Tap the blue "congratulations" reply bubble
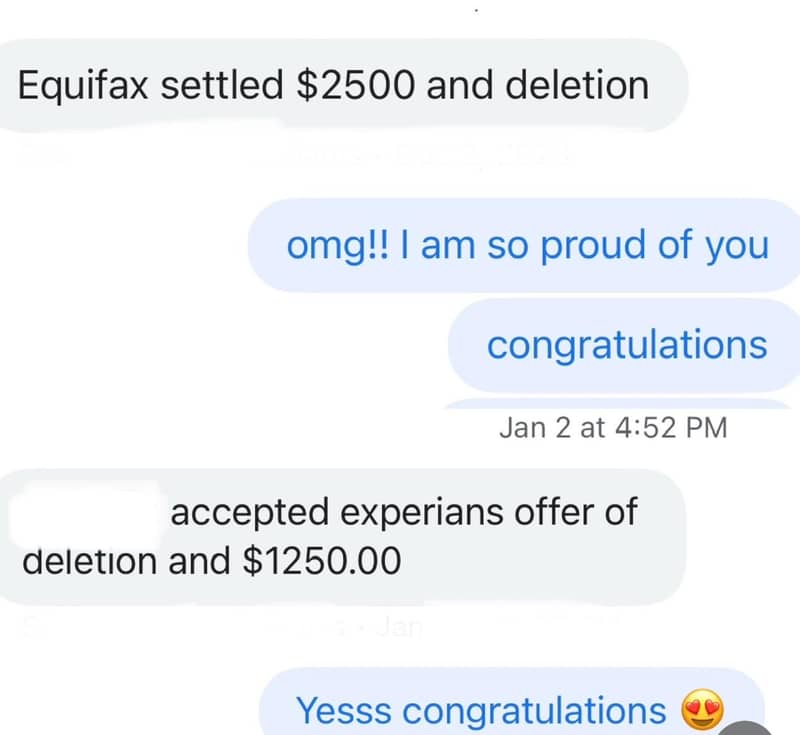 pos(626,345)
